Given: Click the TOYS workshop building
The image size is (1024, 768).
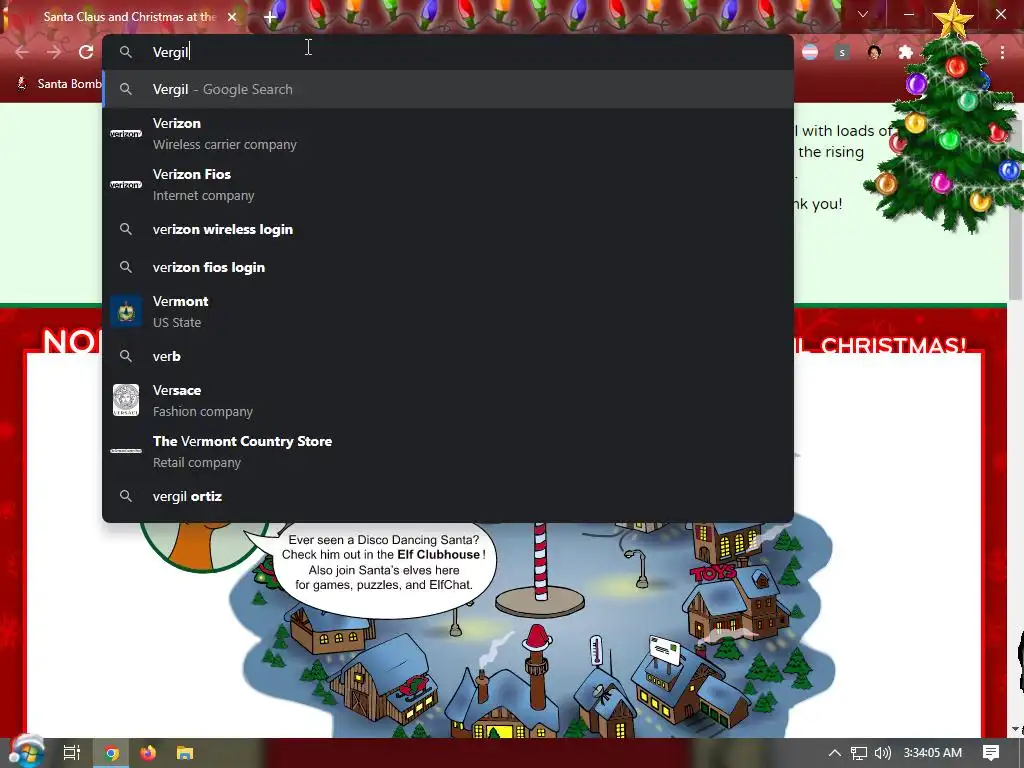Looking at the screenshot, I should (x=737, y=602).
